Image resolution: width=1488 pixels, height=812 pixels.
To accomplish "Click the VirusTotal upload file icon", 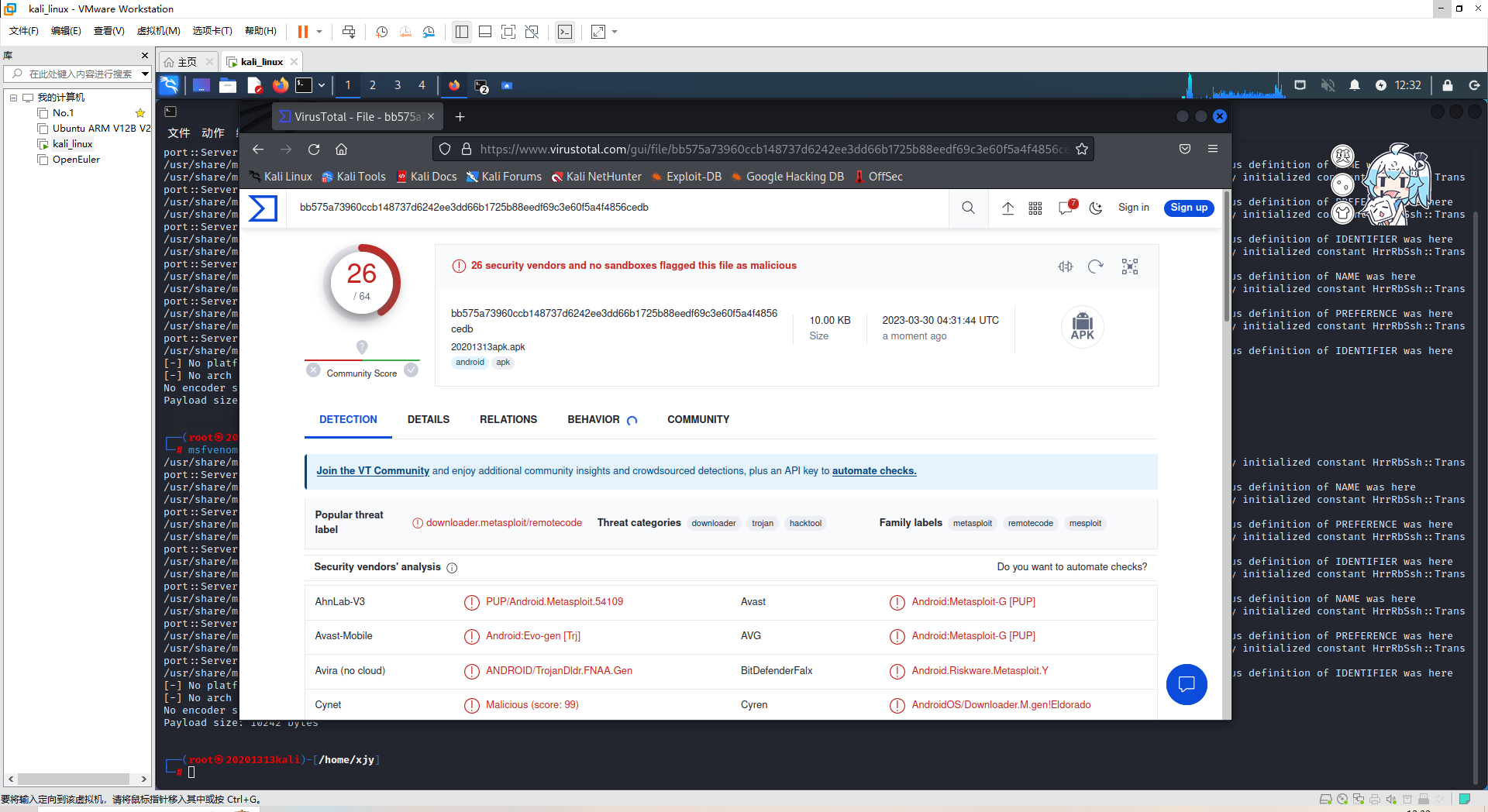I will coord(1007,208).
